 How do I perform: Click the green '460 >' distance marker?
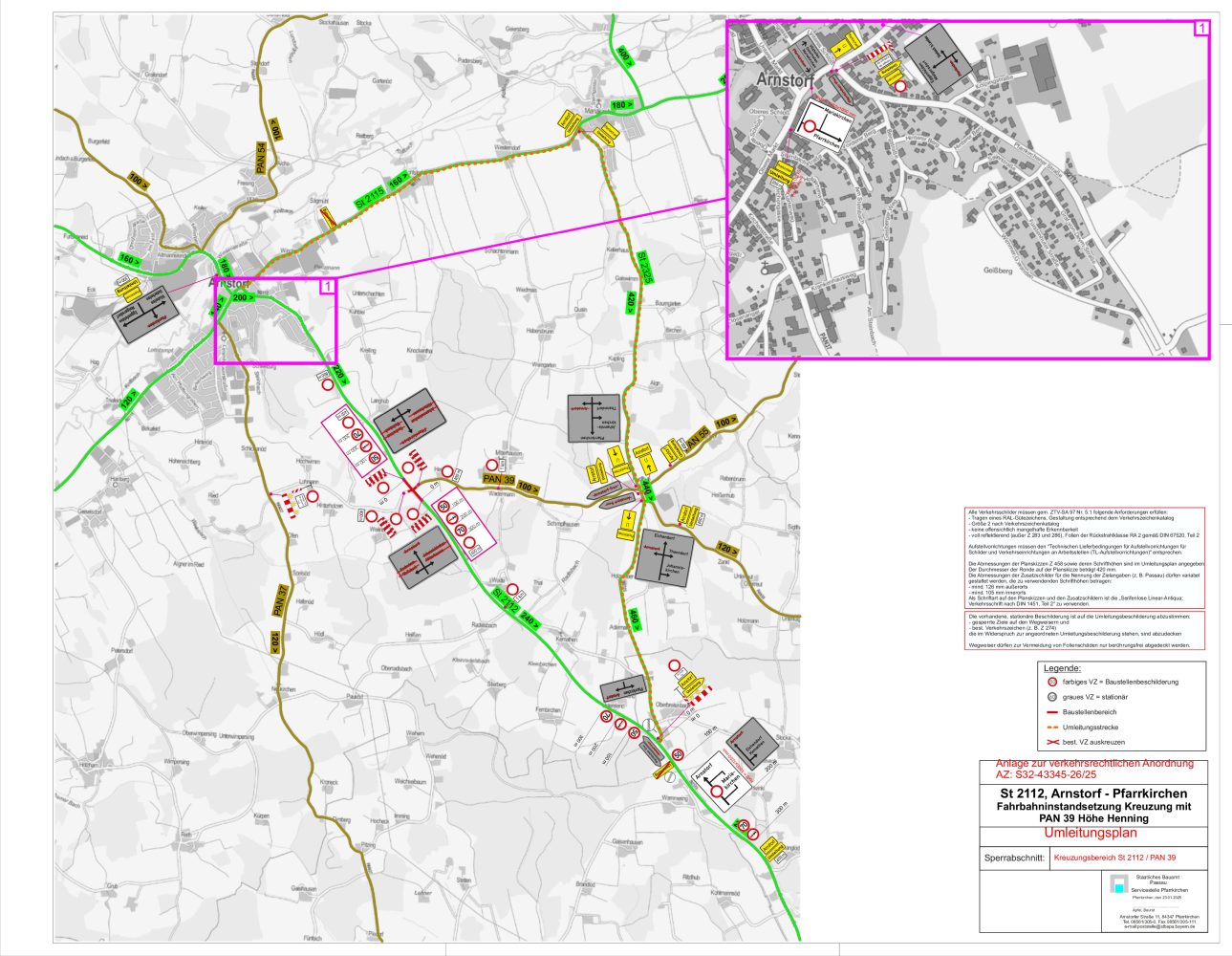click(634, 619)
